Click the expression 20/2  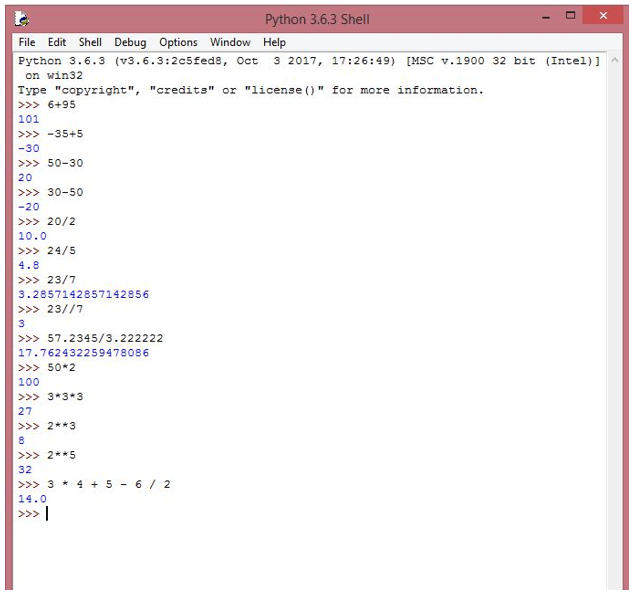tap(61, 222)
